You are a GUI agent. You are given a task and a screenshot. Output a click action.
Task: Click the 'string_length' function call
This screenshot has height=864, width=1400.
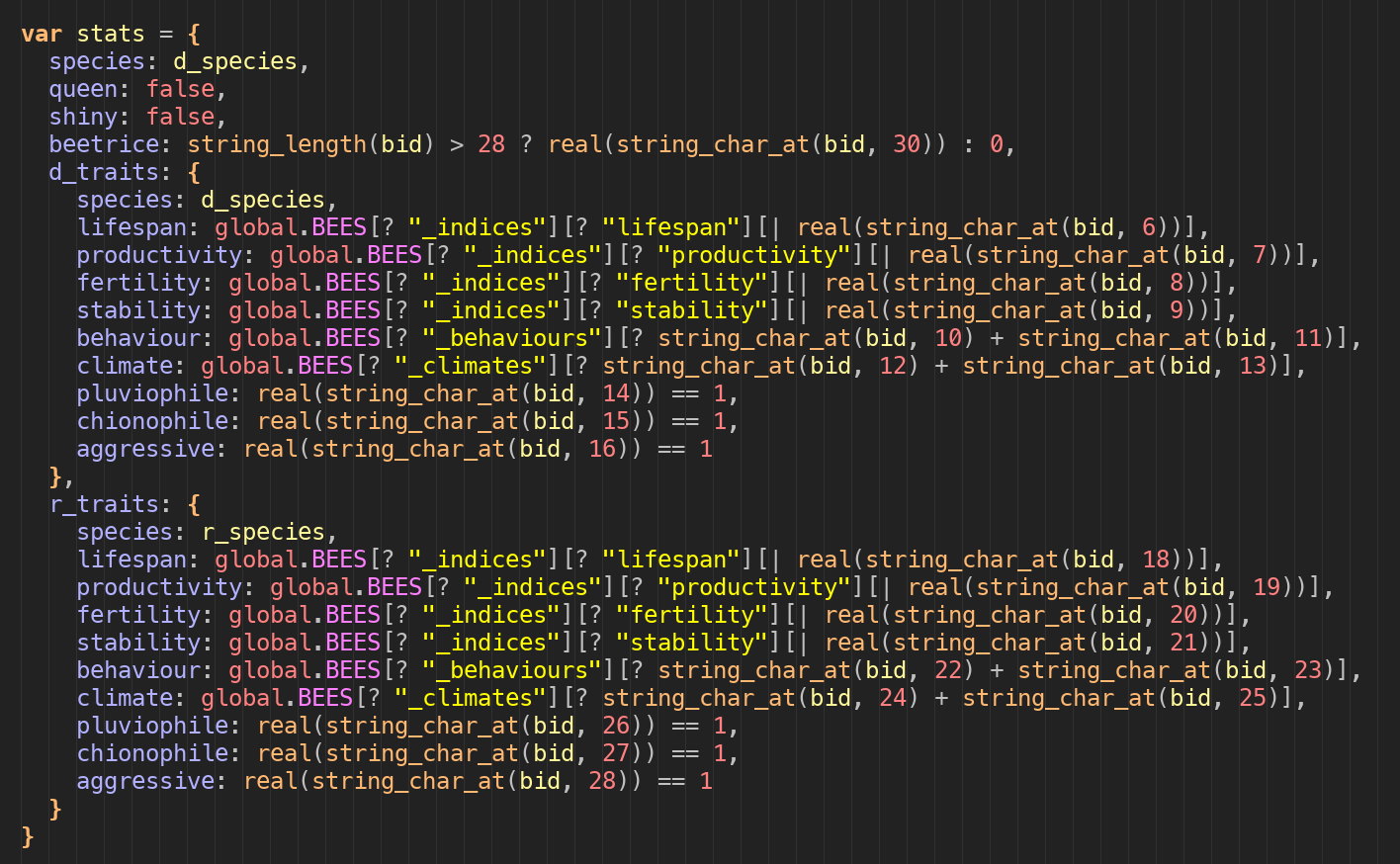click(x=277, y=144)
